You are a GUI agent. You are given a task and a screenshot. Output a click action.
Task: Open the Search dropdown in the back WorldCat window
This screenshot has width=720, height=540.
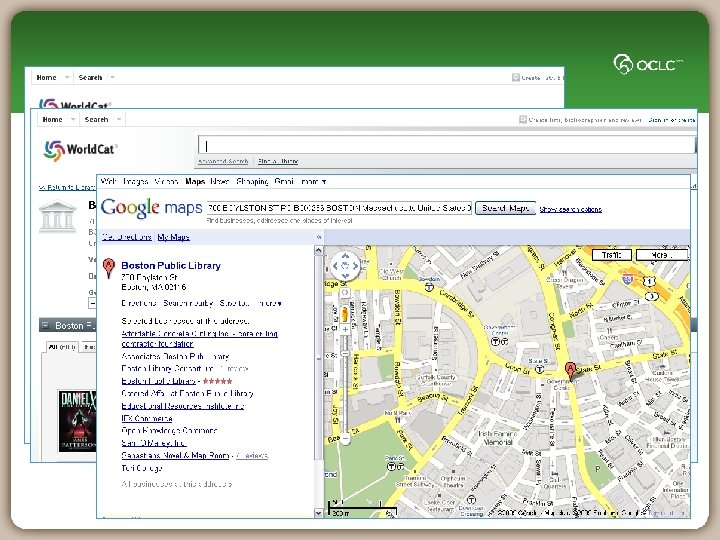point(112,77)
